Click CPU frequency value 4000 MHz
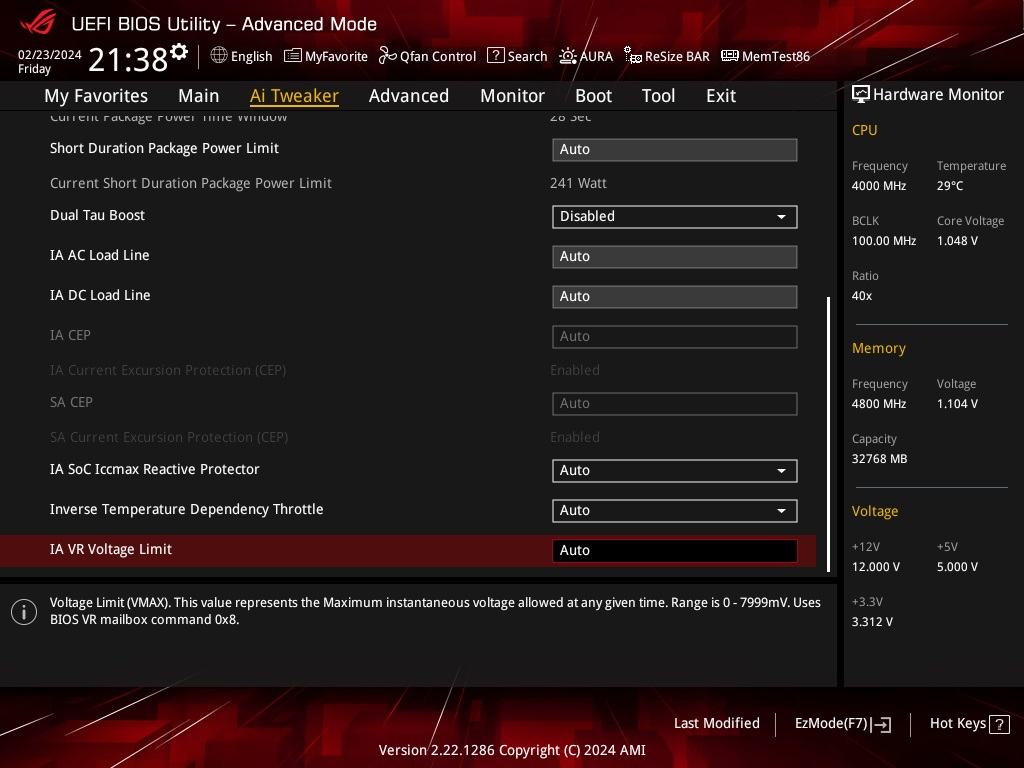This screenshot has width=1024, height=768. [878, 185]
